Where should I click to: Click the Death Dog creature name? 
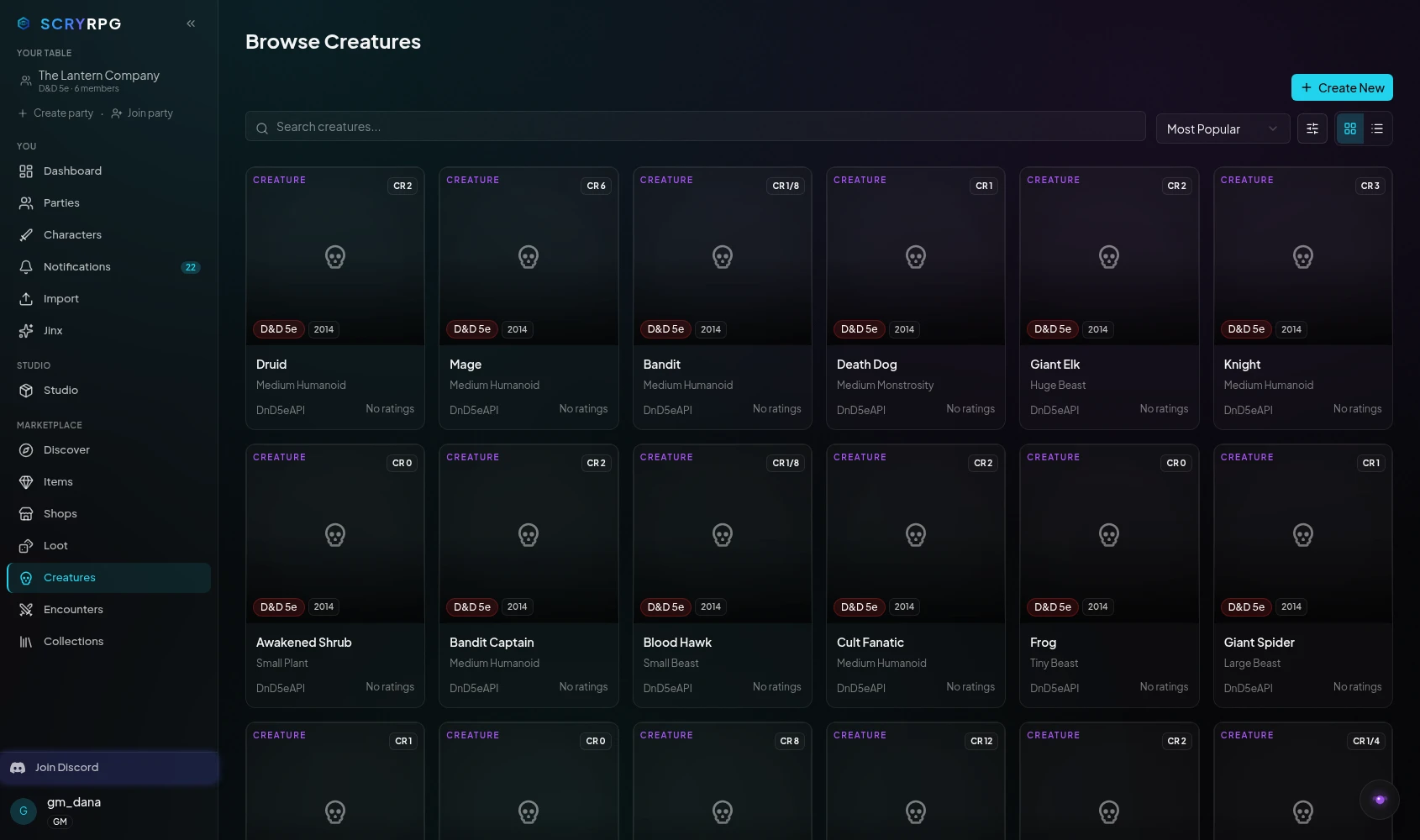867,365
